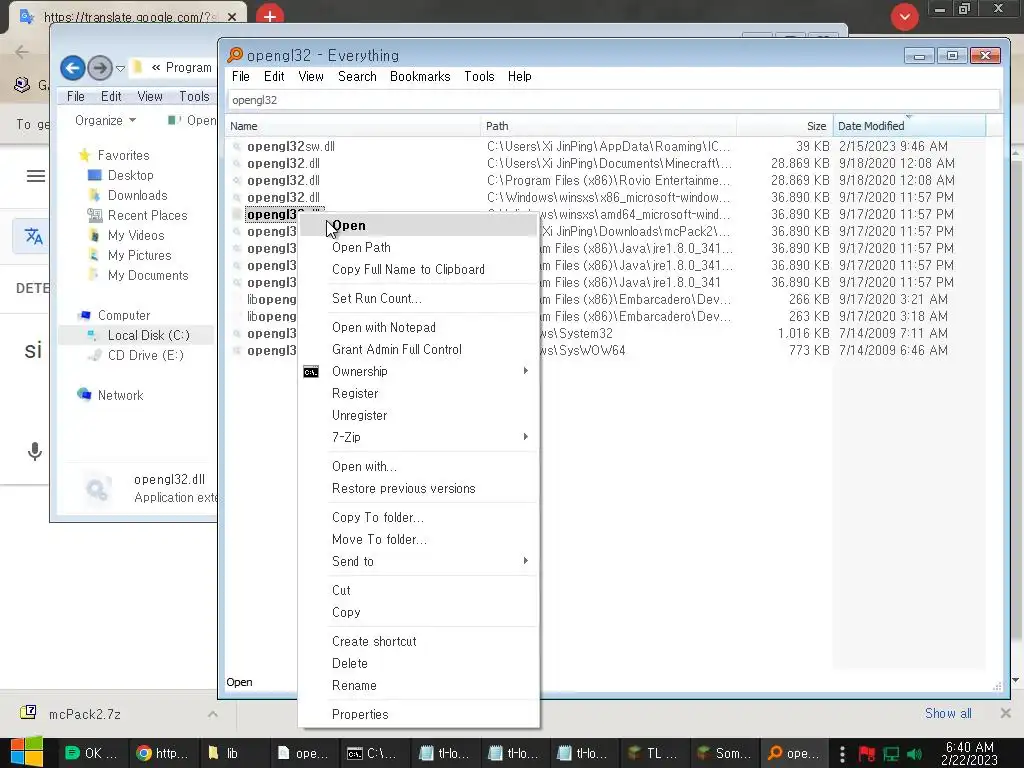Image resolution: width=1024 pixels, height=768 pixels.
Task: Select Network in the navigation pane
Action: [x=120, y=395]
